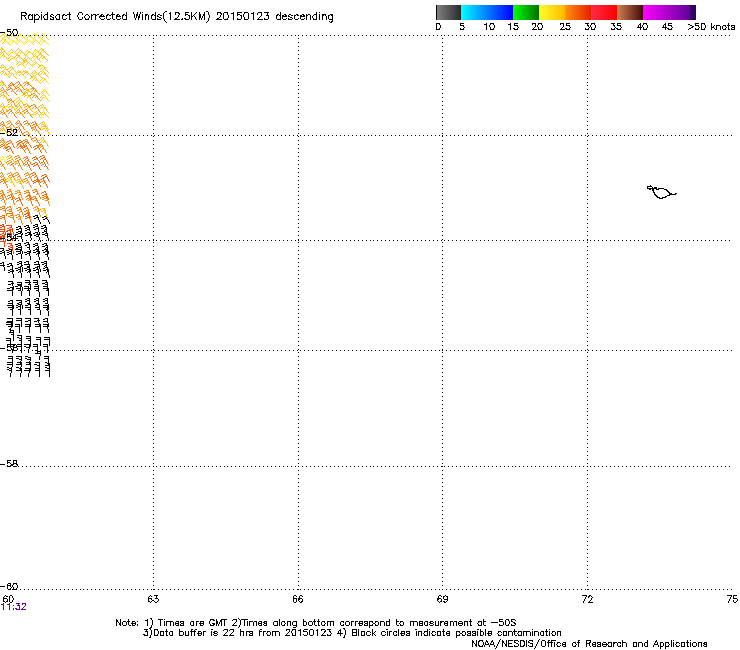The width and height of the screenshot is (740, 650).
Task: Click the brown 35-40 knots legend color
Action: point(630,12)
